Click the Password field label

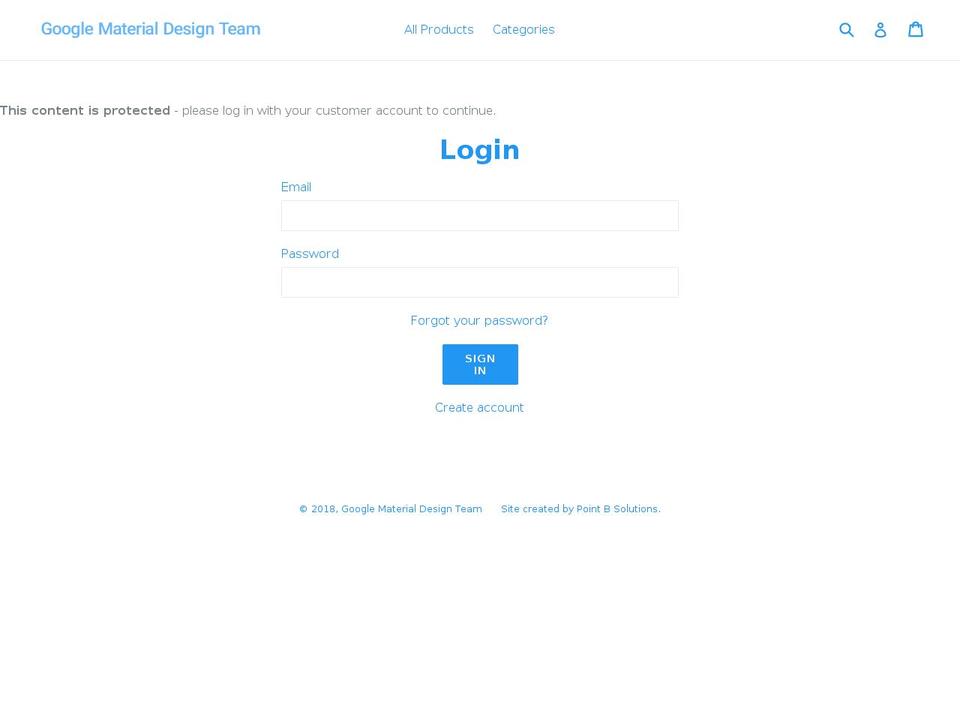(x=310, y=253)
